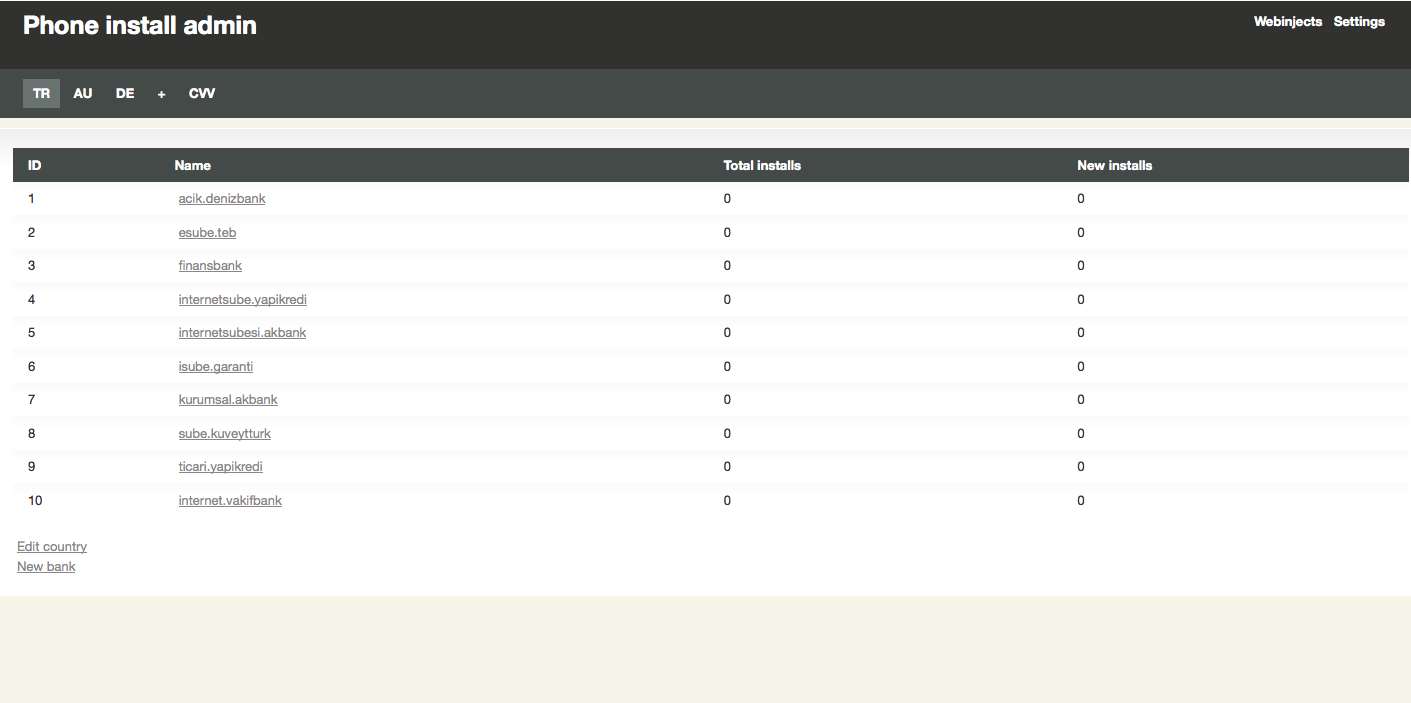Open the ticari.yapikredi entry

[x=221, y=467]
